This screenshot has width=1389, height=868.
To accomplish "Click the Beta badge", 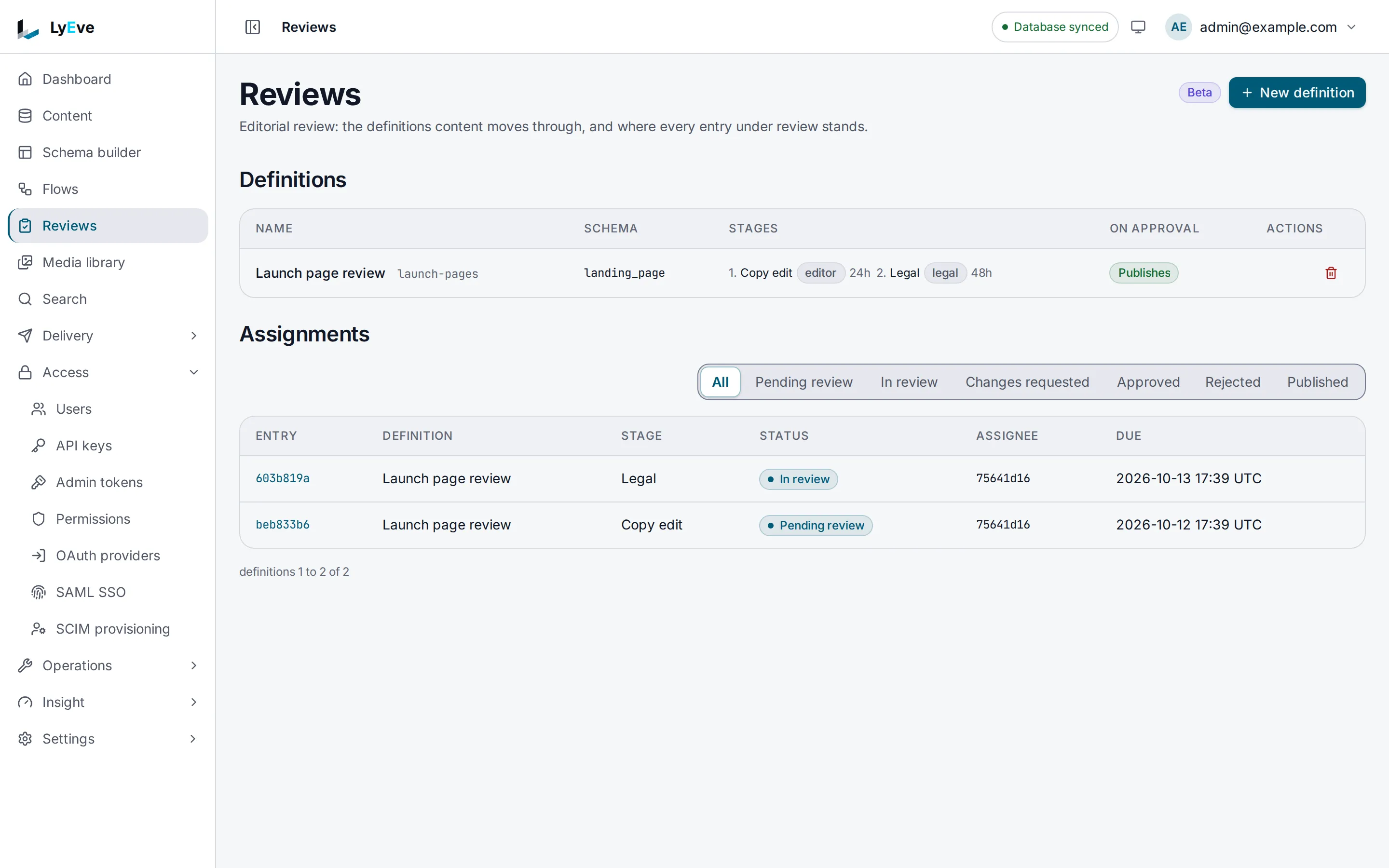I will (x=1199, y=93).
